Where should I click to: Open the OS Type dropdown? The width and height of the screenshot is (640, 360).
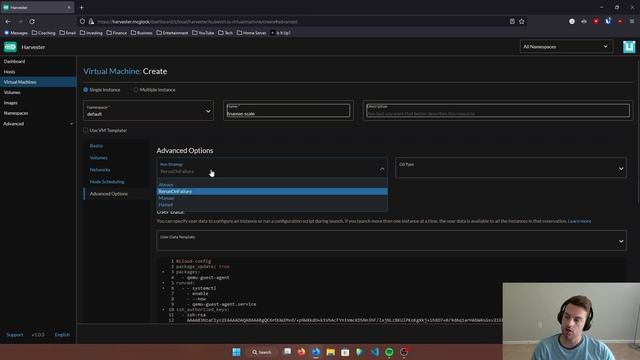(x=511, y=168)
